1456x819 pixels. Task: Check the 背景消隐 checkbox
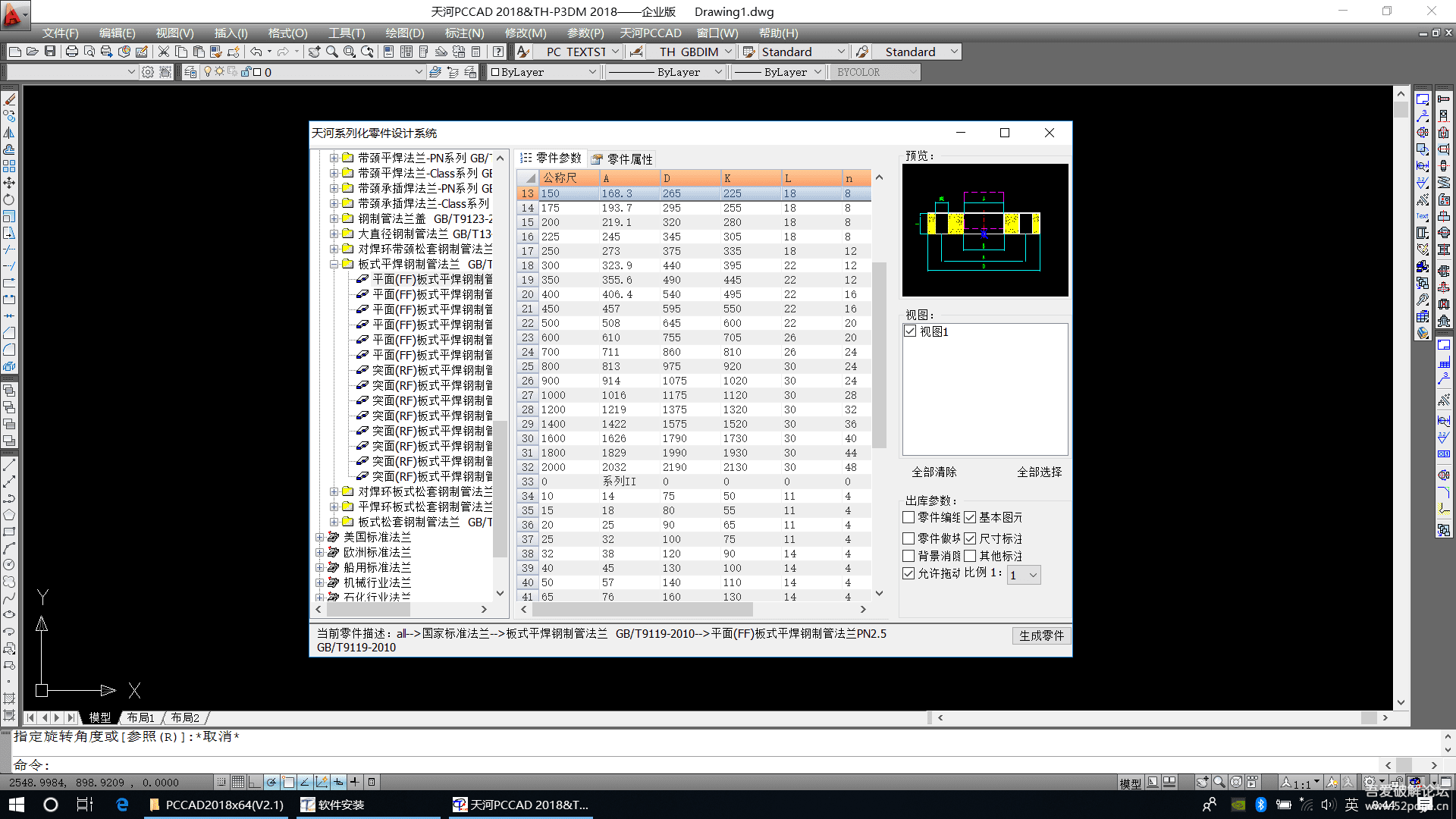click(908, 556)
